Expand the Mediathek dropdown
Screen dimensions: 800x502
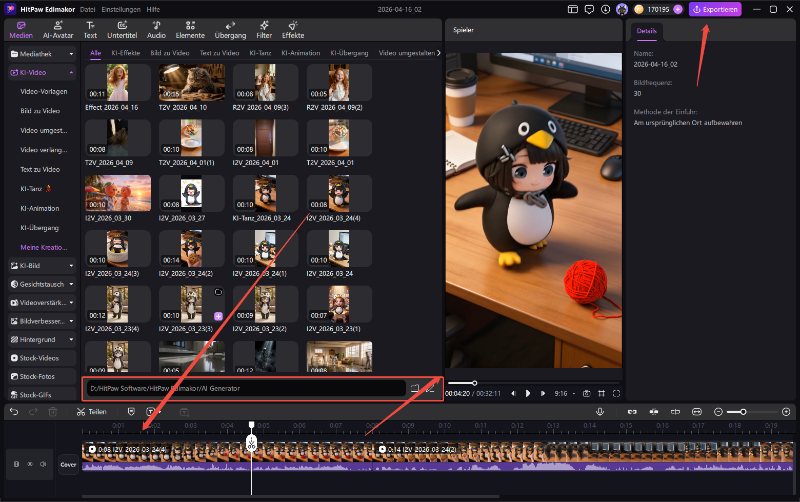point(71,54)
